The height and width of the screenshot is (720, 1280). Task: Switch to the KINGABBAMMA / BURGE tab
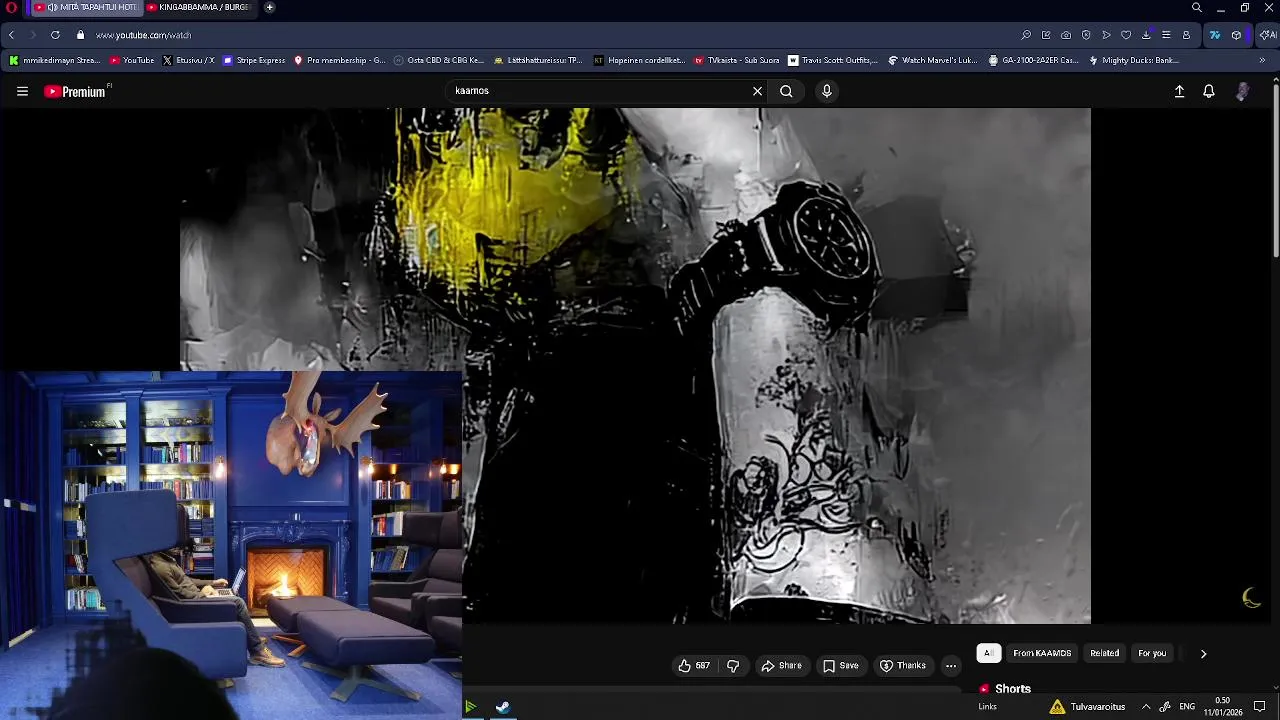pos(199,7)
